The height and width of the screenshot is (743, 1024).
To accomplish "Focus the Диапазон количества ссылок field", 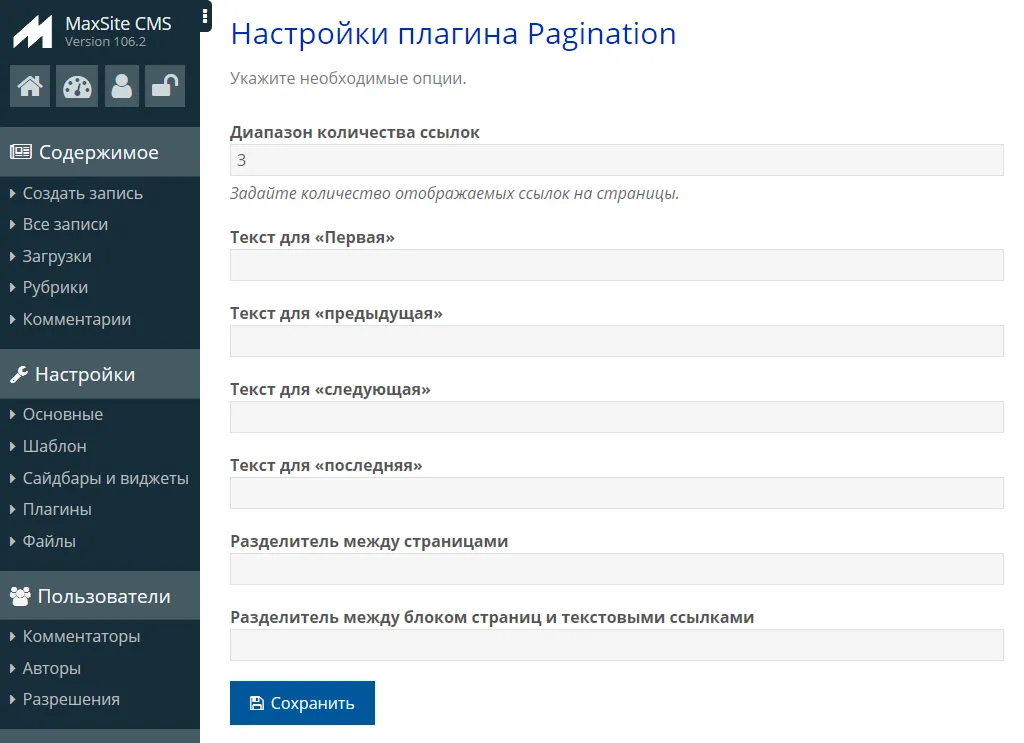I will coord(616,160).
